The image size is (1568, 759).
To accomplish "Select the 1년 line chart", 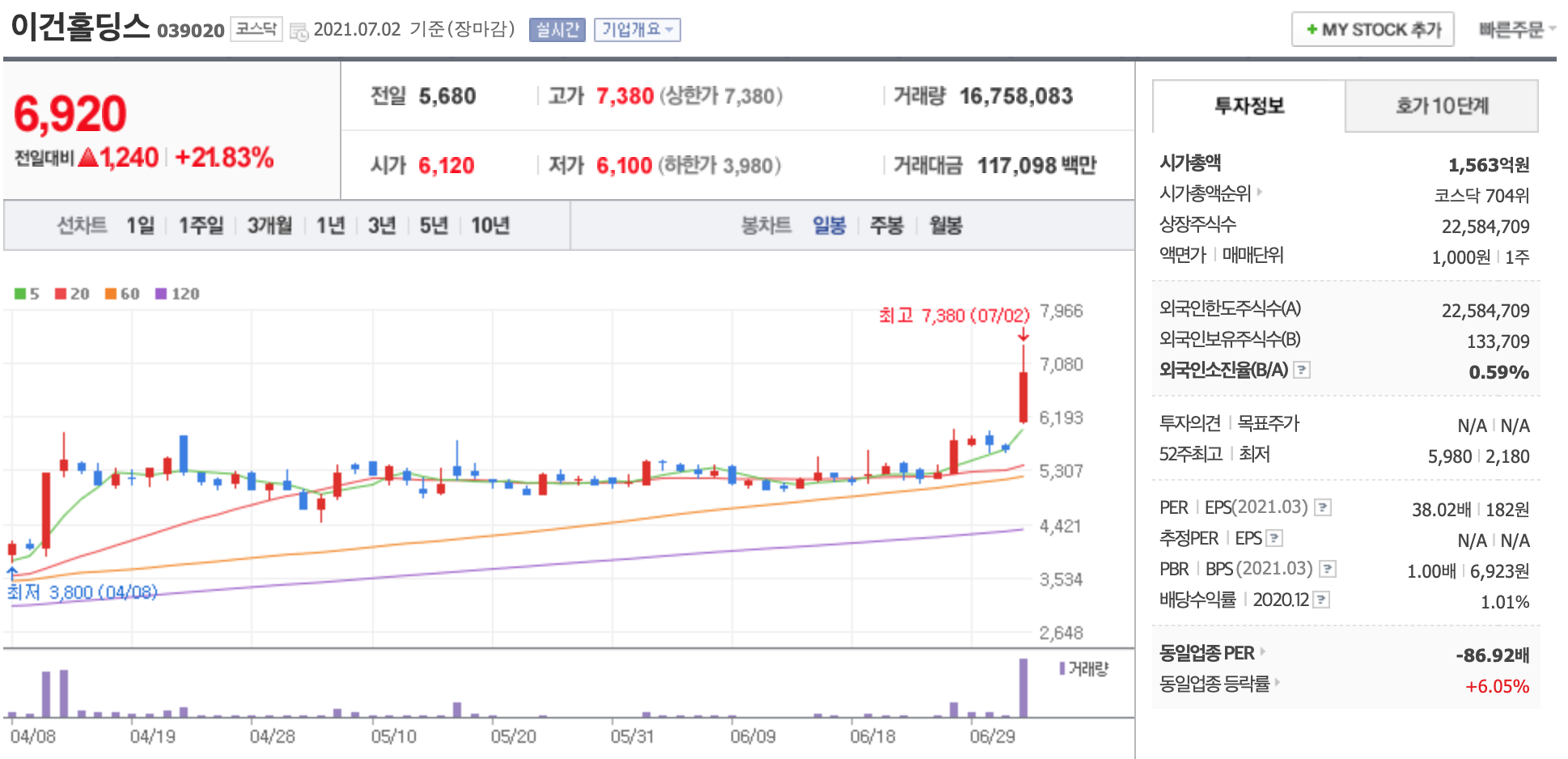I will (x=330, y=225).
